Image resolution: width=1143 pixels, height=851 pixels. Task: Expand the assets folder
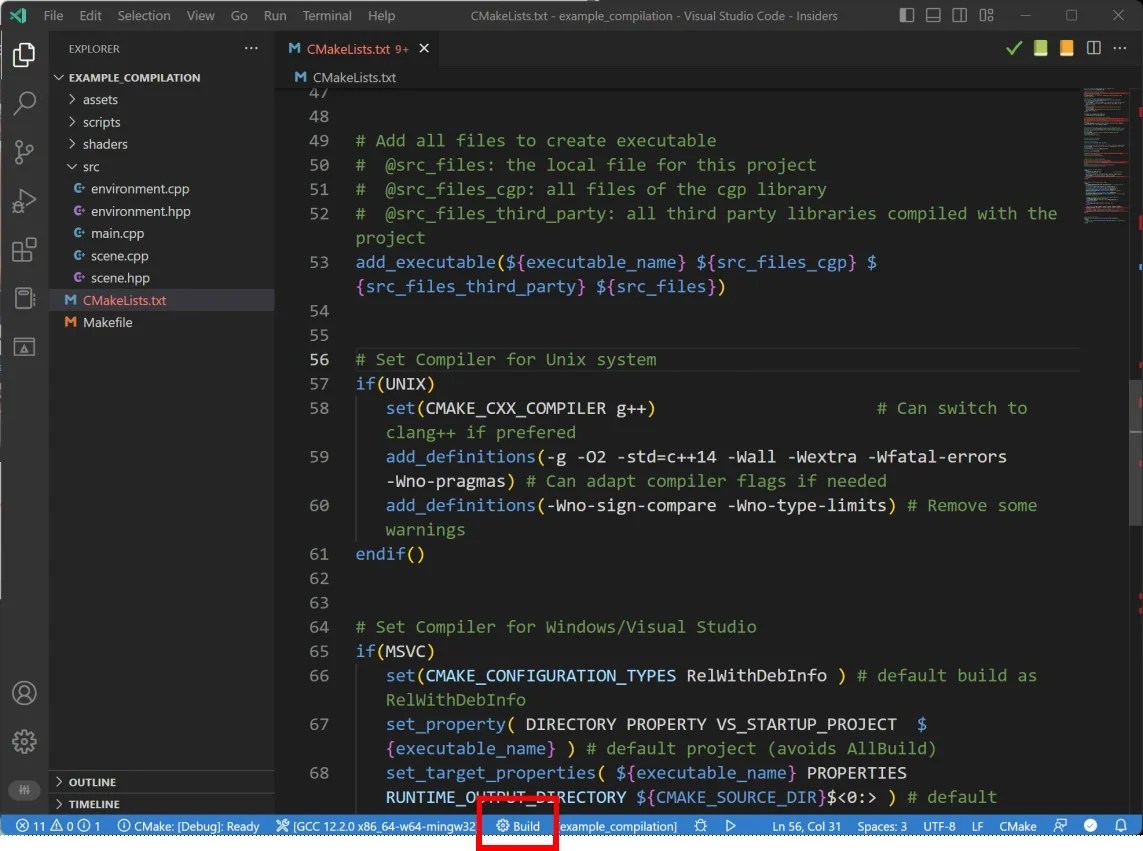(x=100, y=99)
